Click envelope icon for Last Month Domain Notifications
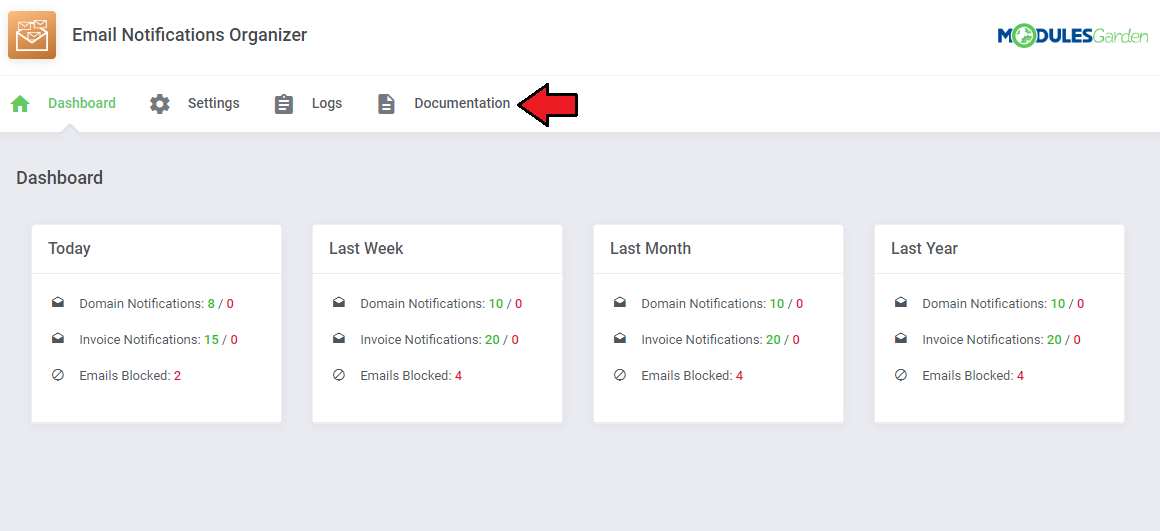This screenshot has height=531, width=1160. tap(620, 302)
